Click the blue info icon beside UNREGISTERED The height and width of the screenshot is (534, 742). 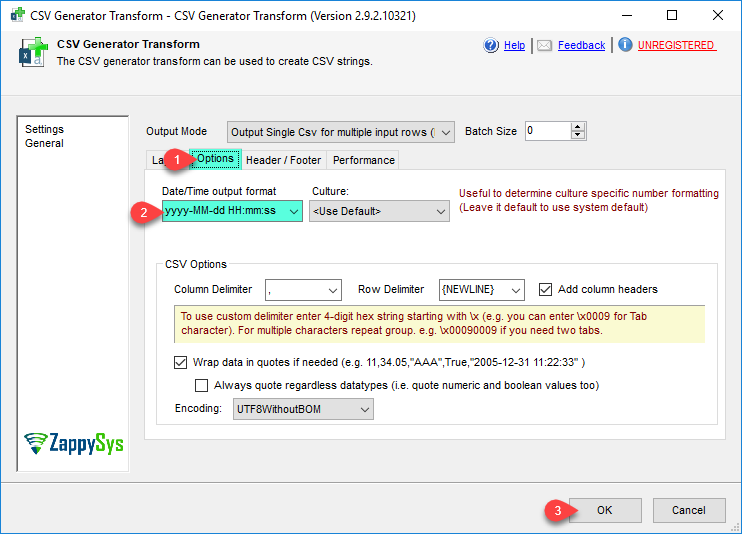tap(625, 44)
